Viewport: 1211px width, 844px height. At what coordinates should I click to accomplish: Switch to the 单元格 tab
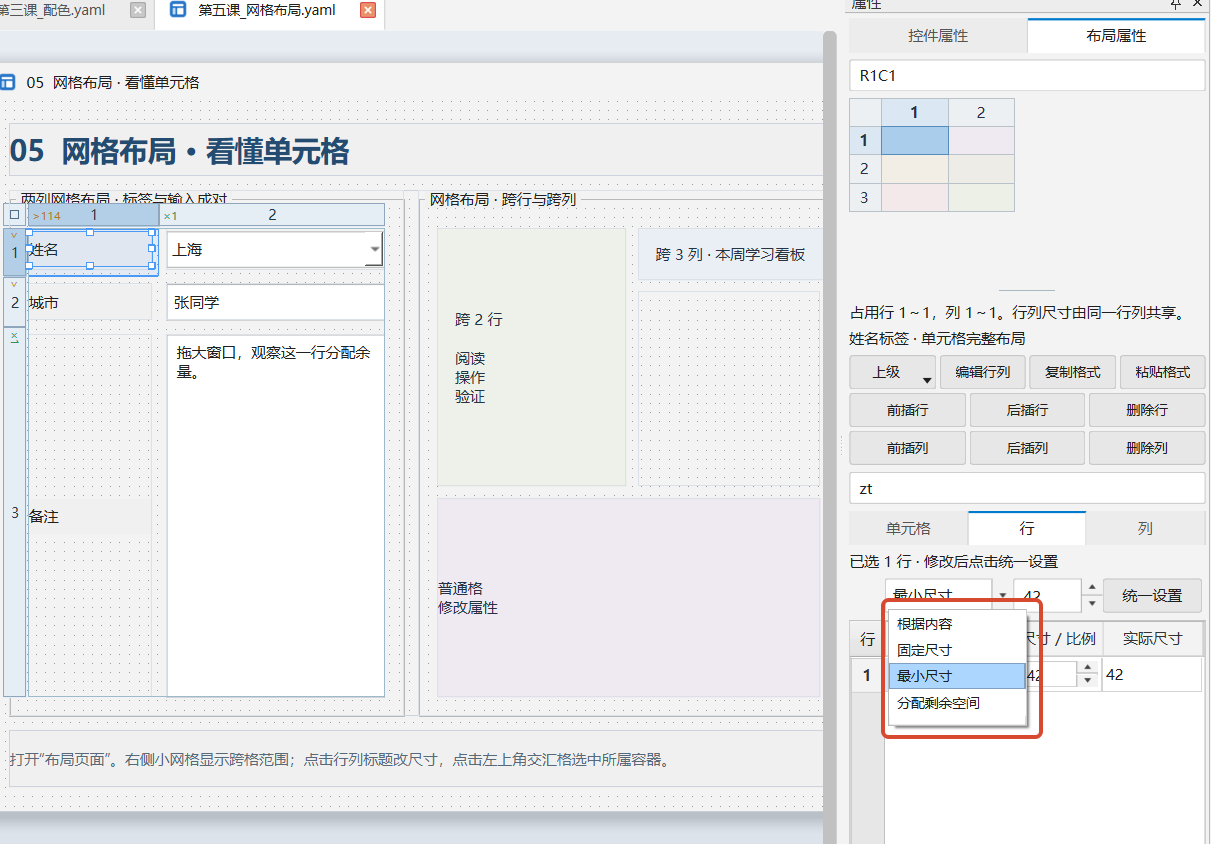tap(908, 528)
